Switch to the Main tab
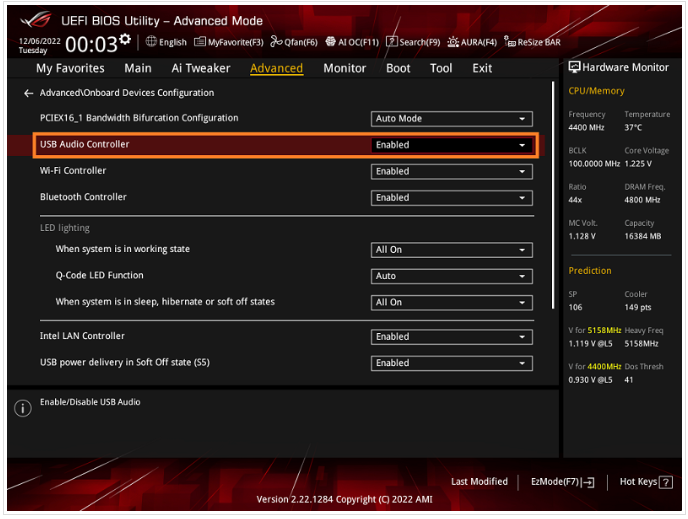 (x=138, y=68)
